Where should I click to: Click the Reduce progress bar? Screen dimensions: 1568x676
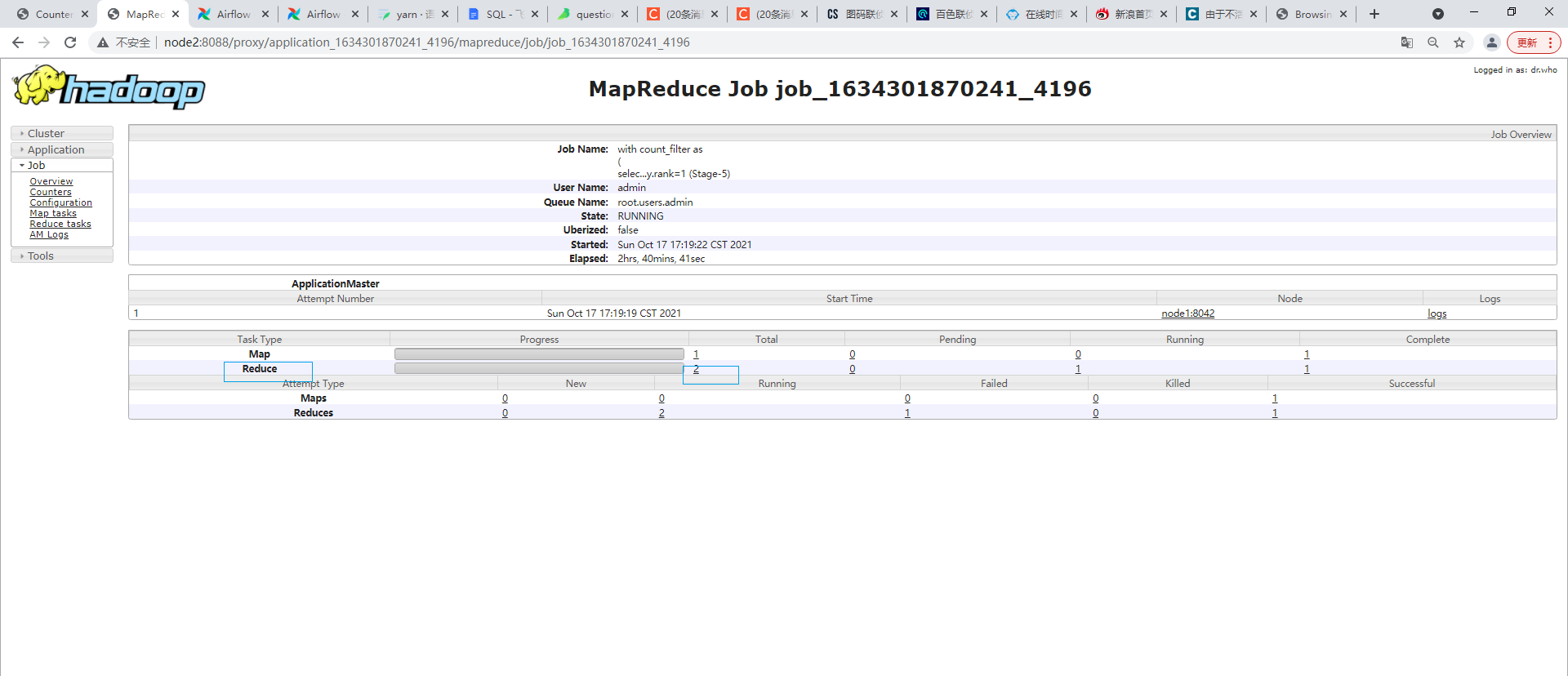pyautogui.click(x=539, y=369)
